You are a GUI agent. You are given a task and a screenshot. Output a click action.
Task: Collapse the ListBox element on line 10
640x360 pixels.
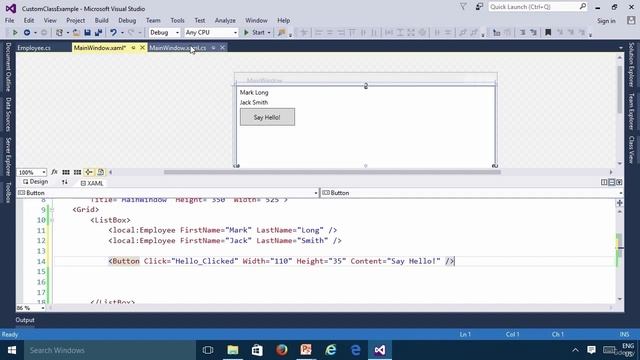pyautogui.click(x=52, y=220)
